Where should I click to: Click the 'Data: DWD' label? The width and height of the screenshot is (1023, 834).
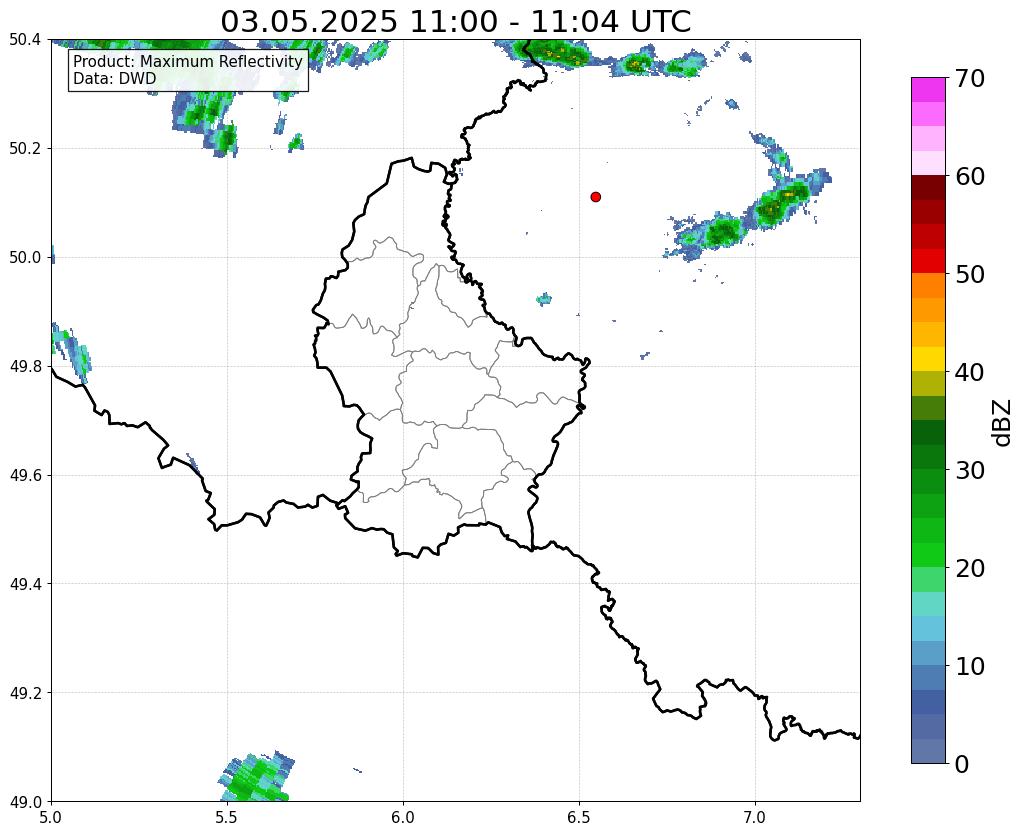coord(114,78)
